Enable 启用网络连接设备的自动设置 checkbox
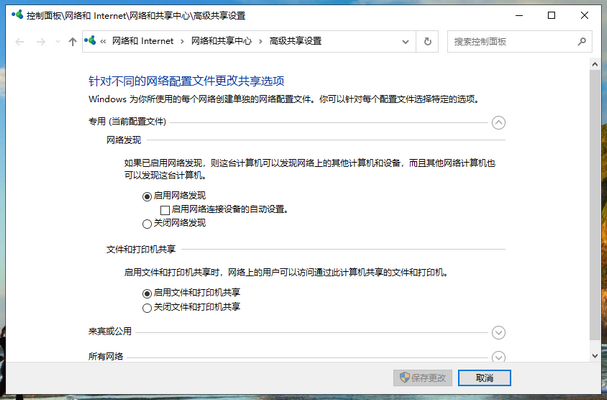 click(x=166, y=210)
